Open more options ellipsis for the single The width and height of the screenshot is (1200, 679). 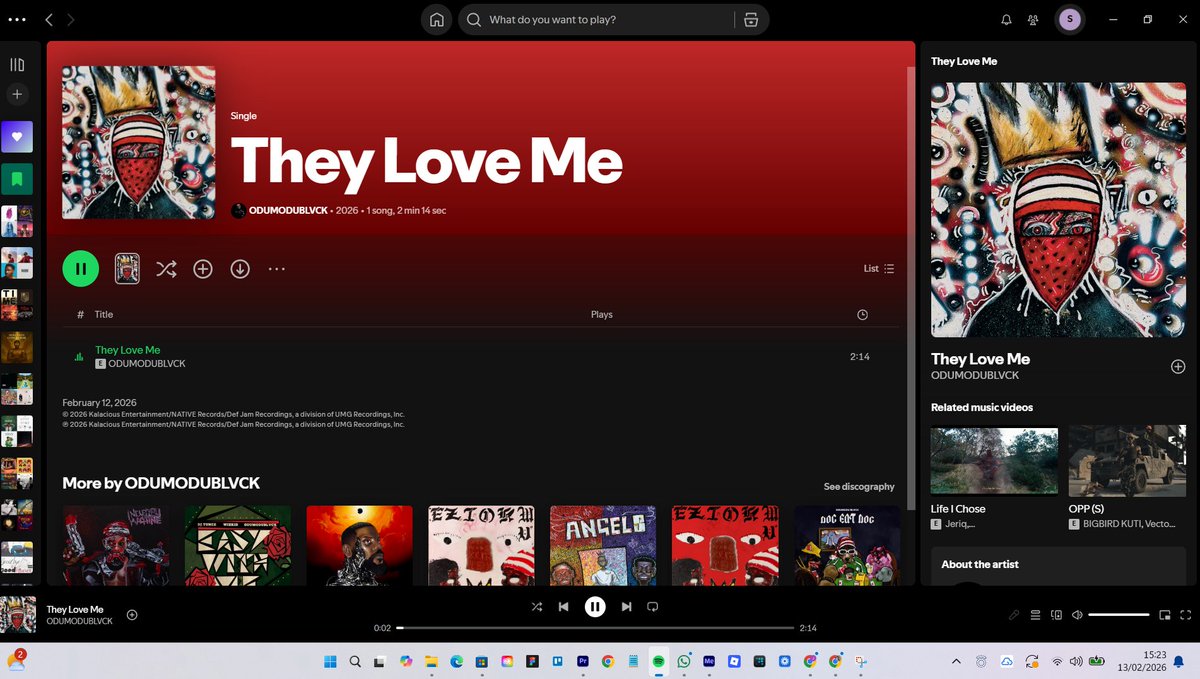[277, 268]
